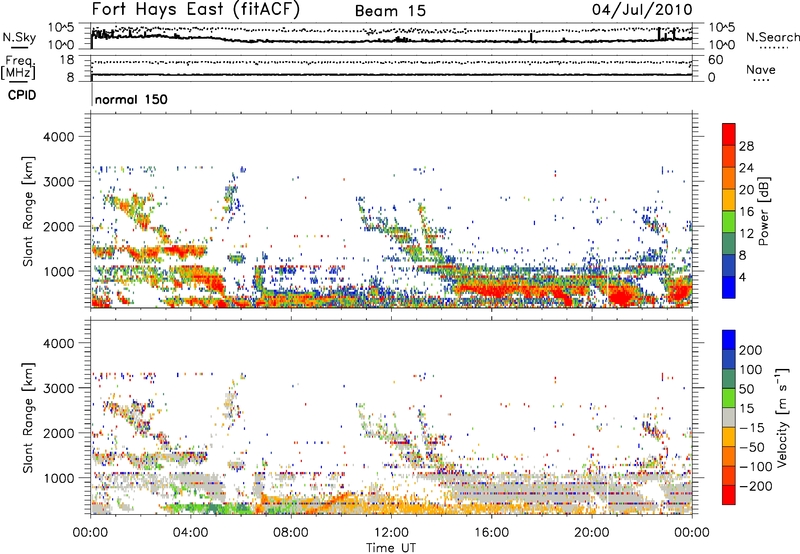Viewport: 800px width, 554px height.
Task: Pick the red top segment of power colorbar
Action: 729,134
